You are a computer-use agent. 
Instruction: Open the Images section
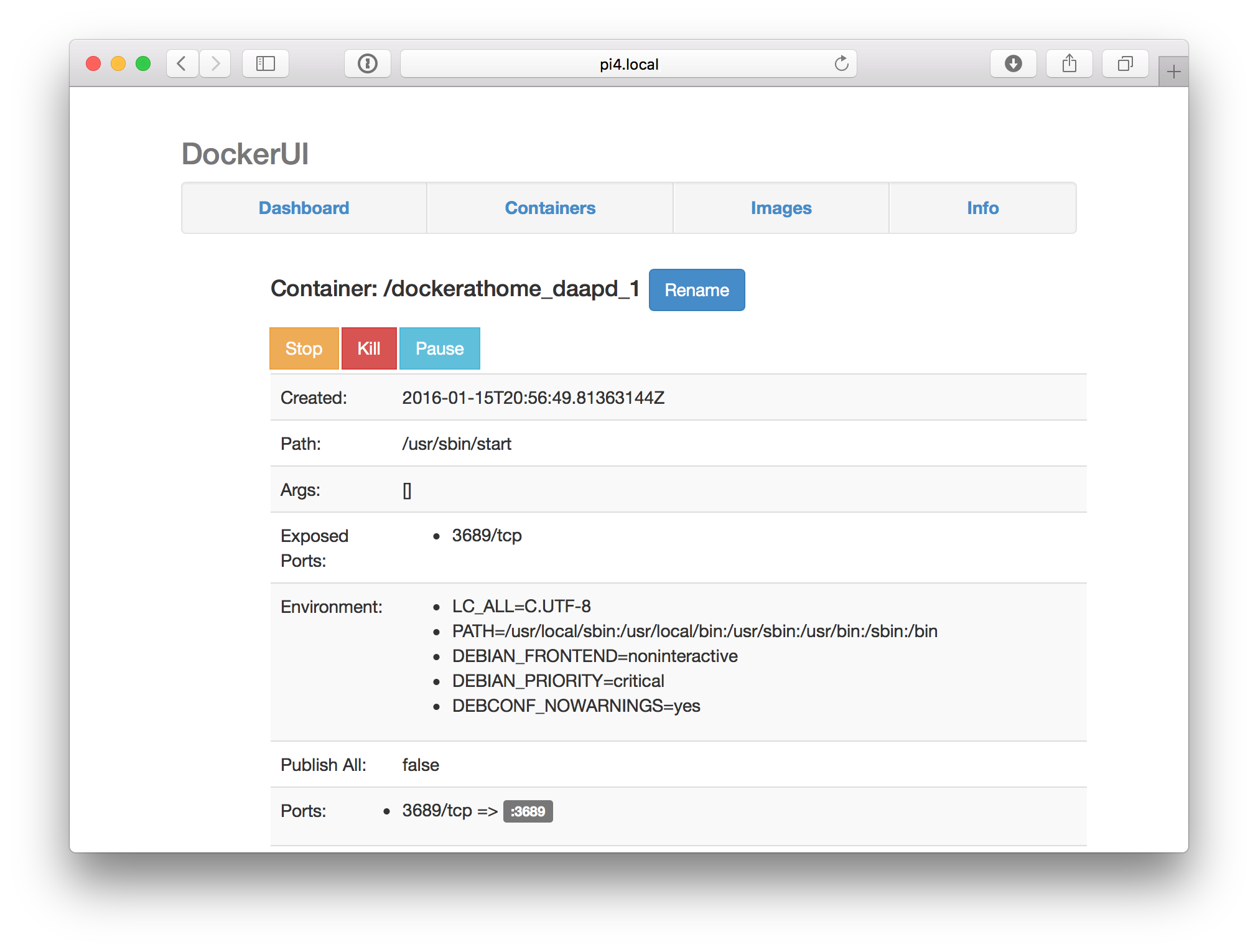pyautogui.click(x=781, y=208)
